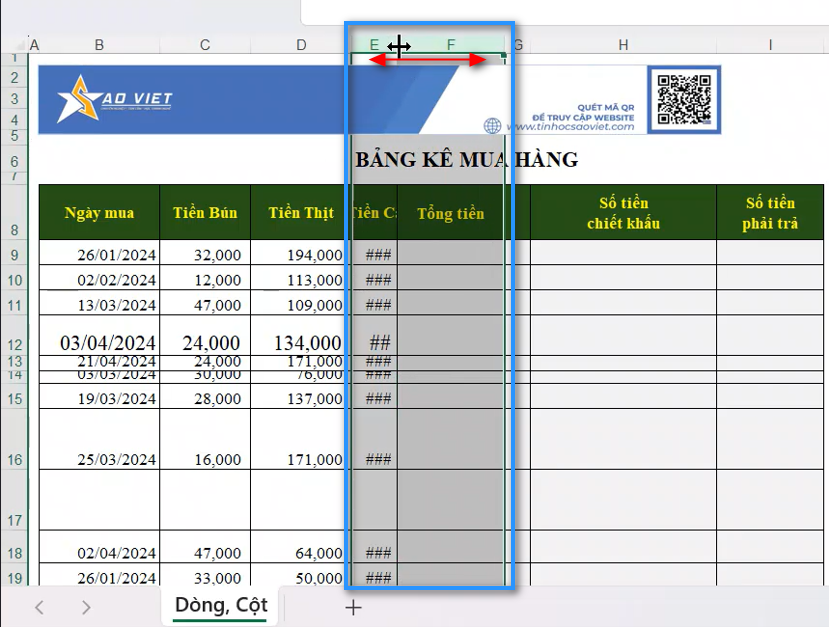Select column H header
The width and height of the screenshot is (829, 627).
pyautogui.click(x=623, y=45)
